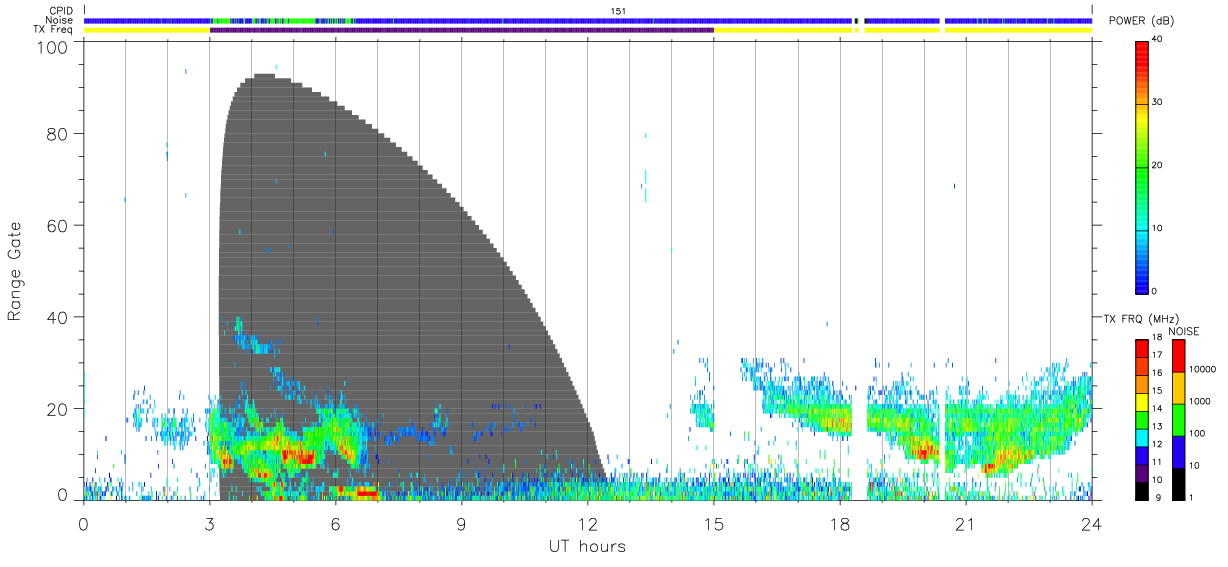The image size is (1228, 567).
Task: Click the NOISE color scale bar
Action: (1178, 419)
